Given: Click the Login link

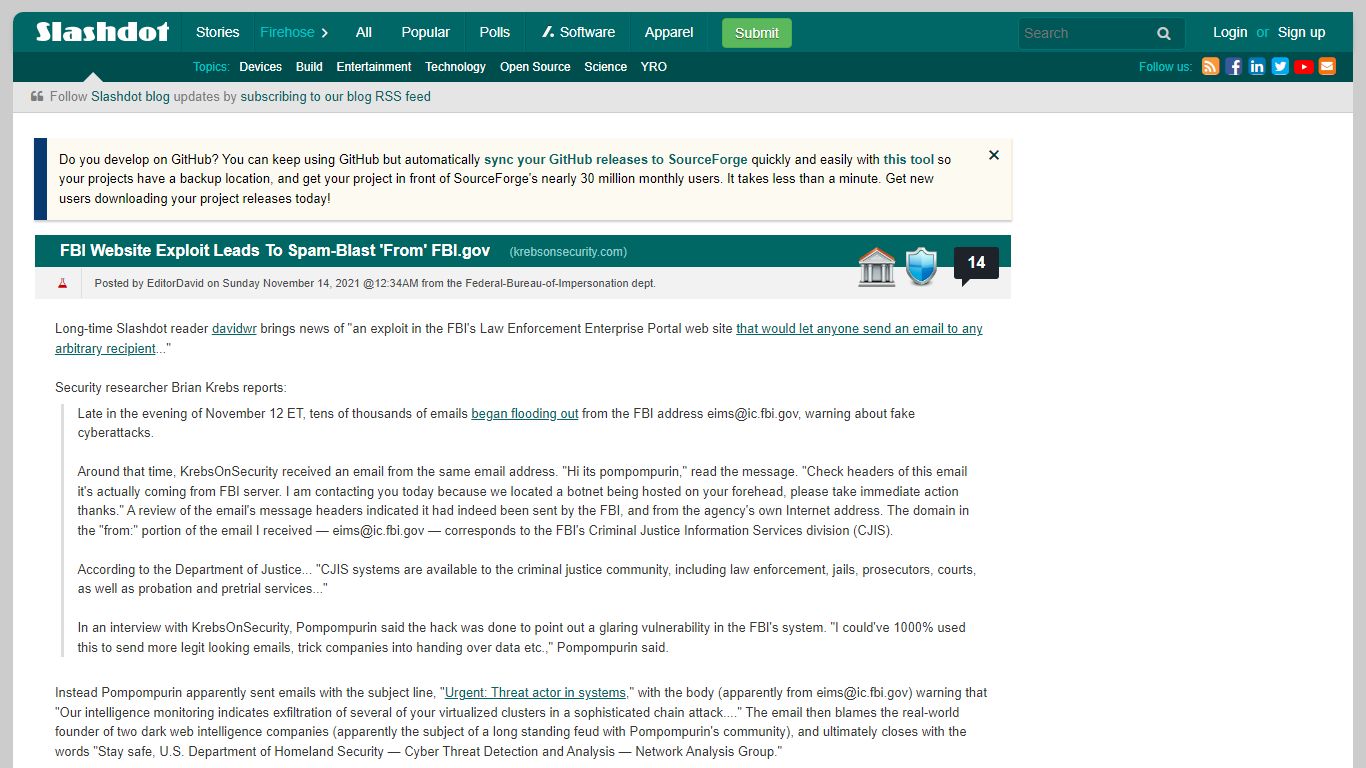Looking at the screenshot, I should 1230,32.
